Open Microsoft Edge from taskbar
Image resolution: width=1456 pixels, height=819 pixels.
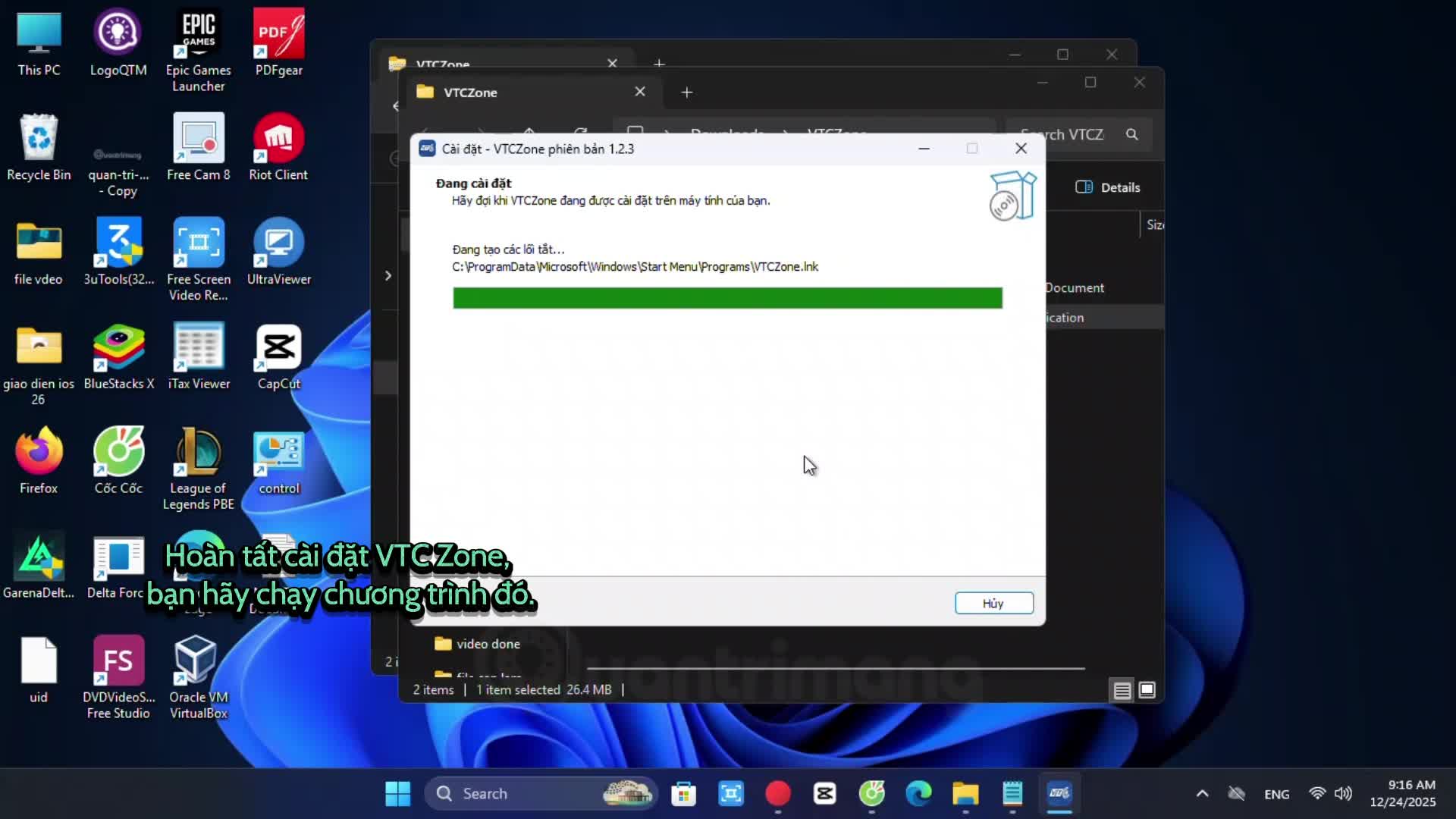[918, 794]
